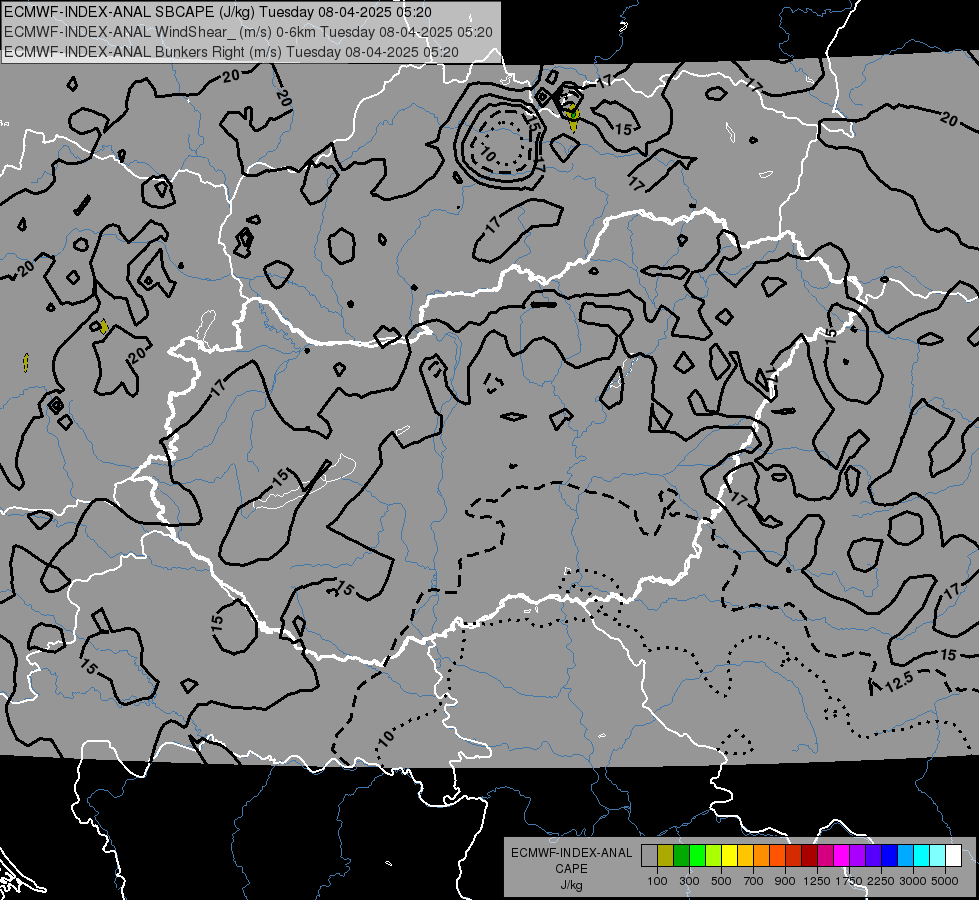Click the 100 legend tick label
The width and height of the screenshot is (979, 900).
click(x=657, y=881)
